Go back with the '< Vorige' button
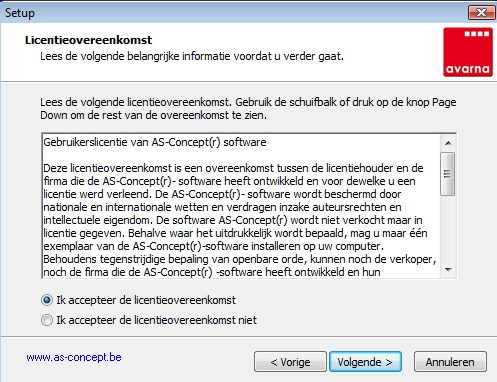Image resolution: width=497 pixels, height=382 pixels. 290,362
